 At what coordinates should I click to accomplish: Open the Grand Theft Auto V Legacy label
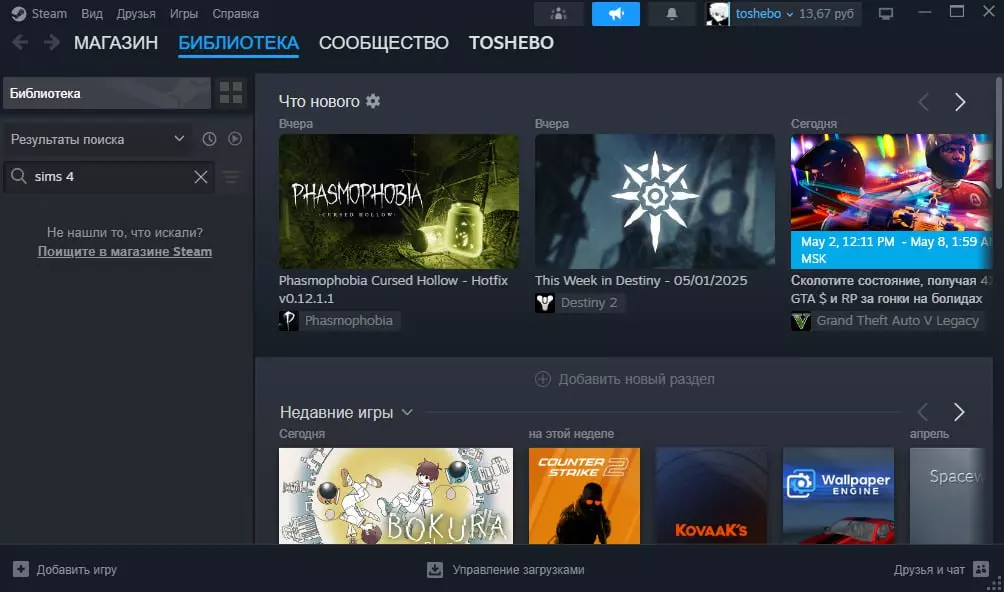tap(898, 321)
